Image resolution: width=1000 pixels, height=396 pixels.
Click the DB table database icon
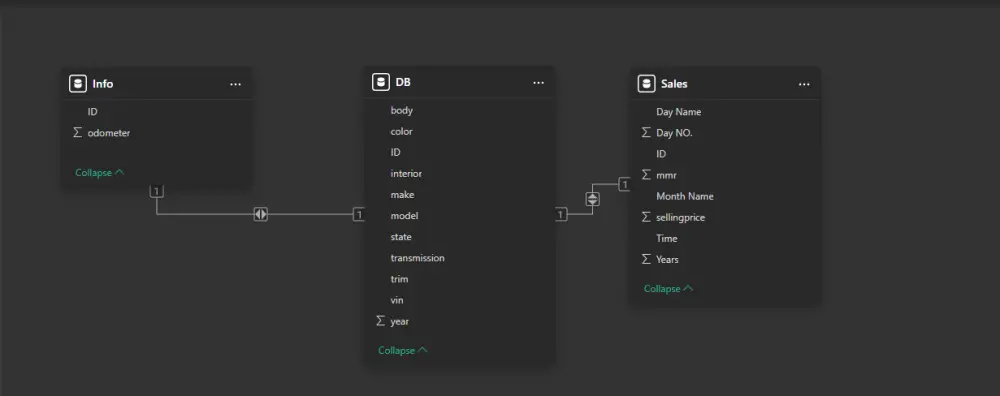tap(381, 82)
